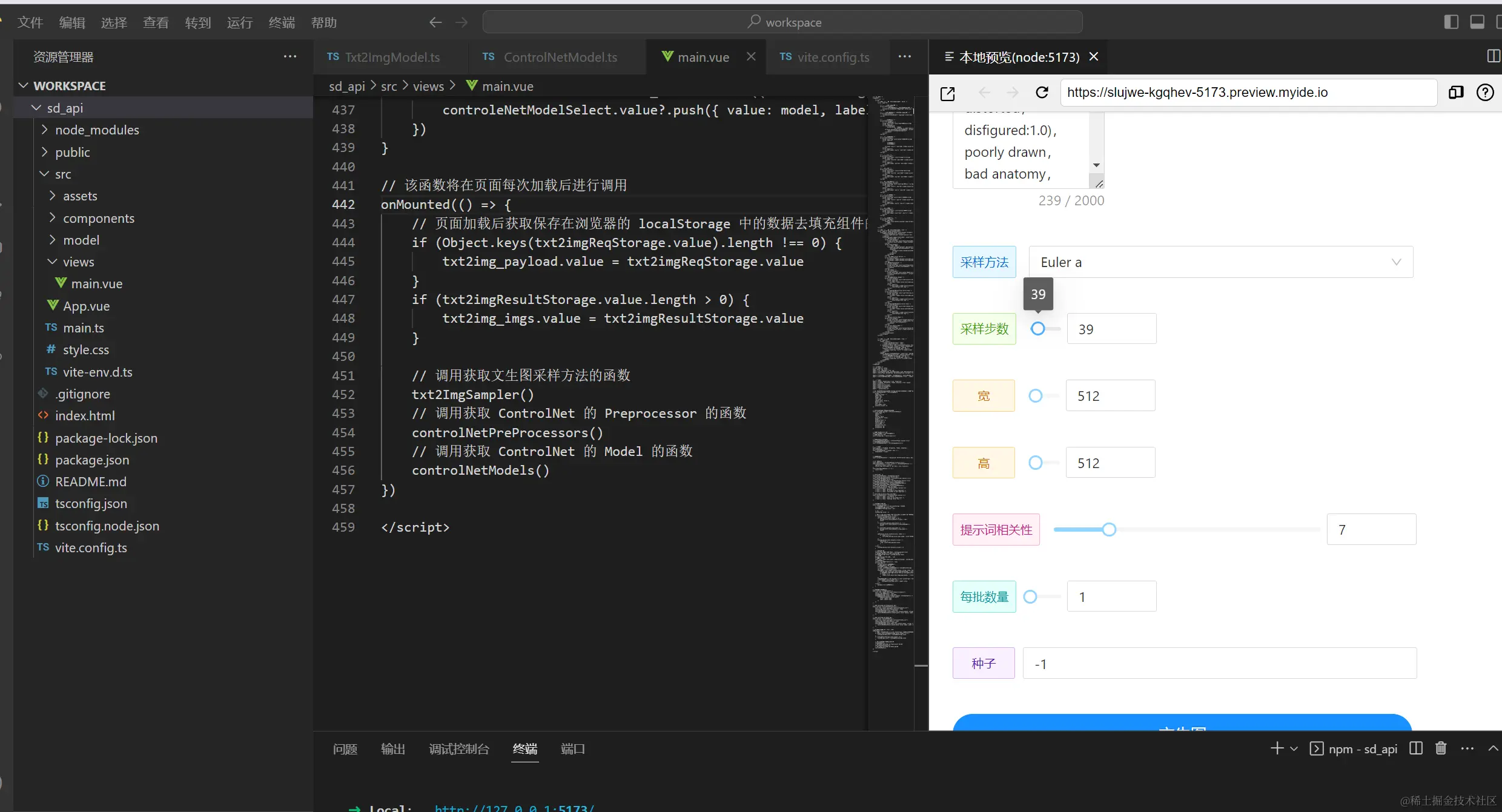Open package.json in the explorer
Viewport: 1502px width, 812px height.
(x=92, y=460)
